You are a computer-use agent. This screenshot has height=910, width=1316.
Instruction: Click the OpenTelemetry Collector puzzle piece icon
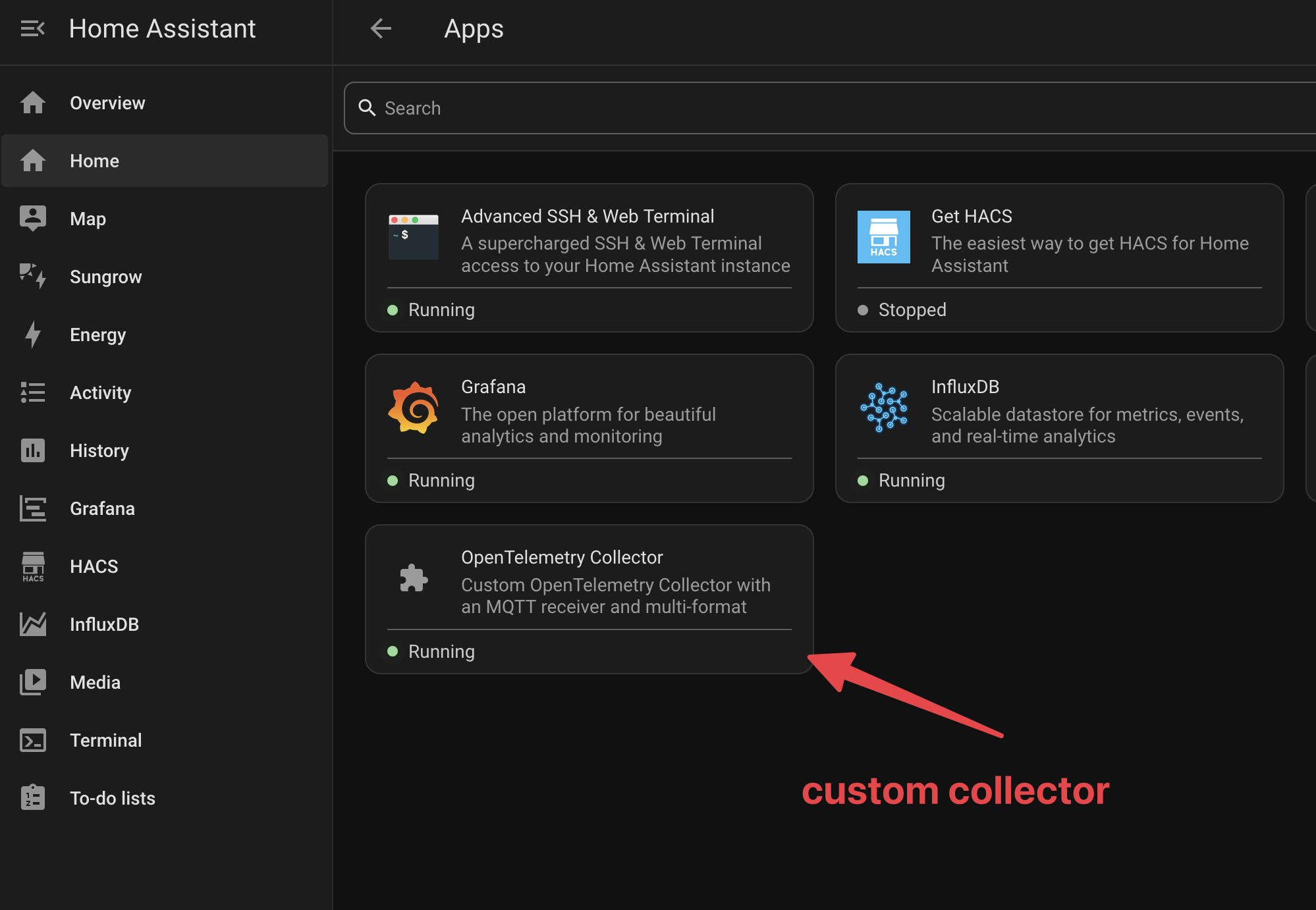[414, 578]
